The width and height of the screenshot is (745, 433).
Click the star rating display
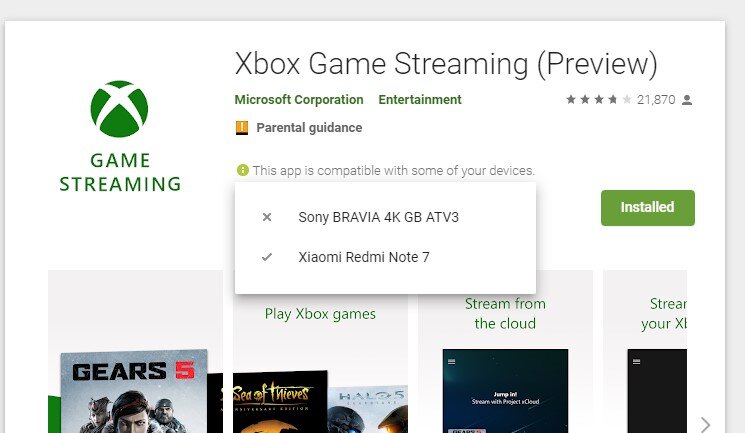tap(599, 99)
